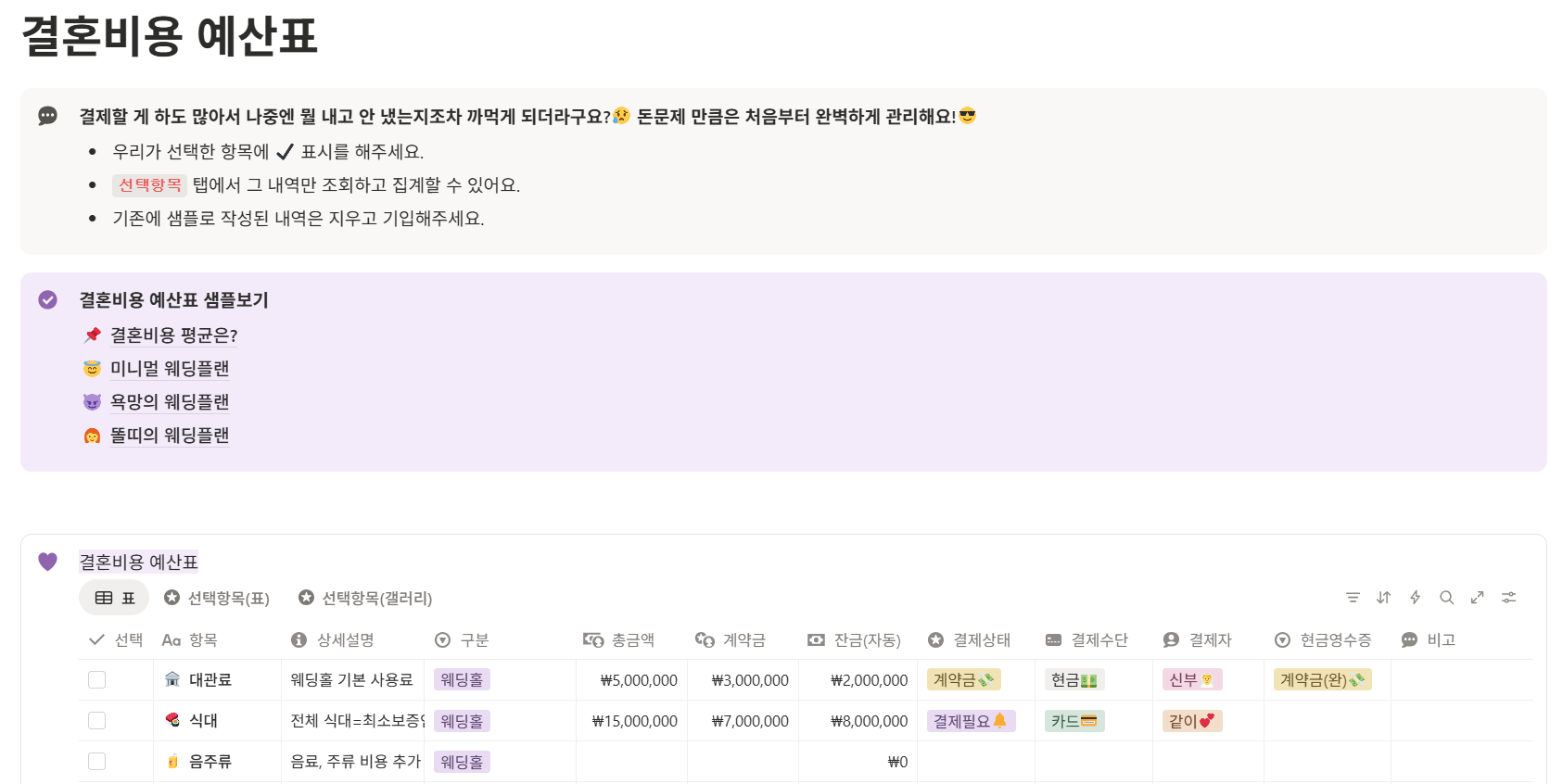
Task: Select the 웨딩홀 tag in 식대 row
Action: coord(462,720)
